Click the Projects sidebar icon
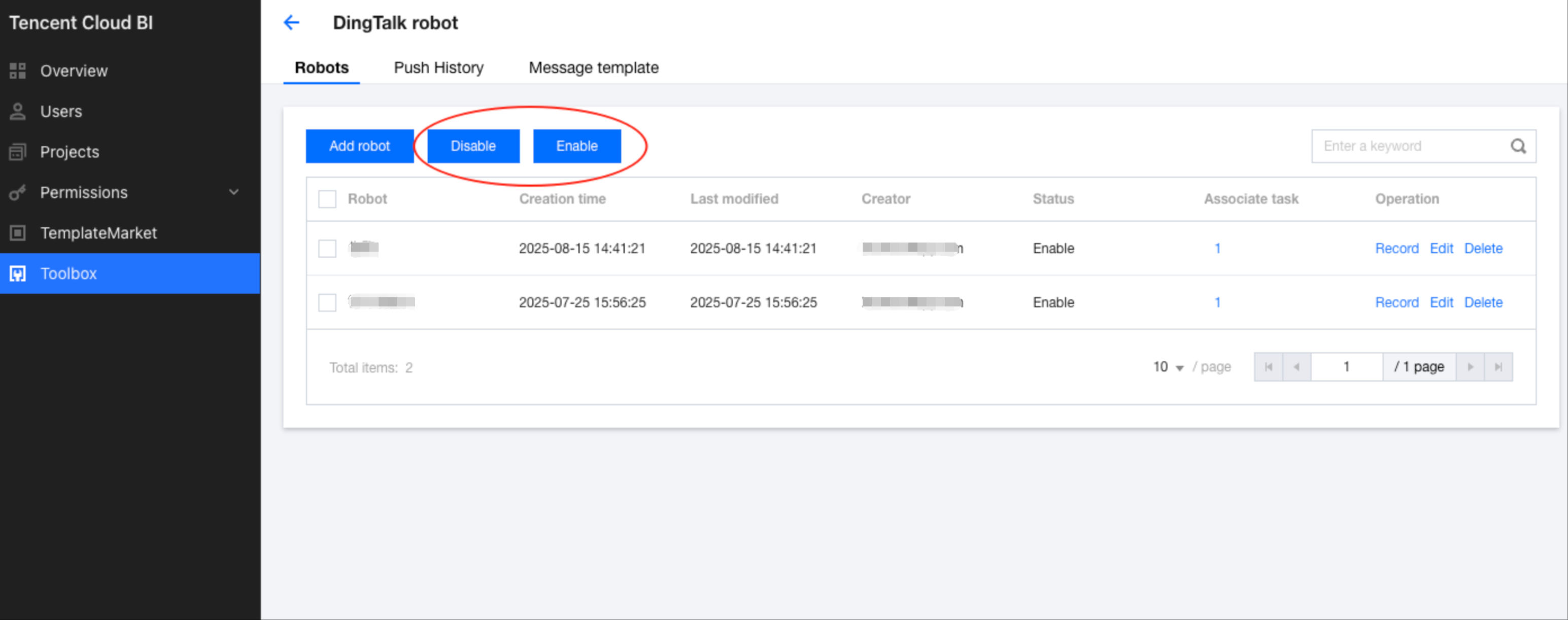This screenshot has height=620, width=1568. coord(18,152)
